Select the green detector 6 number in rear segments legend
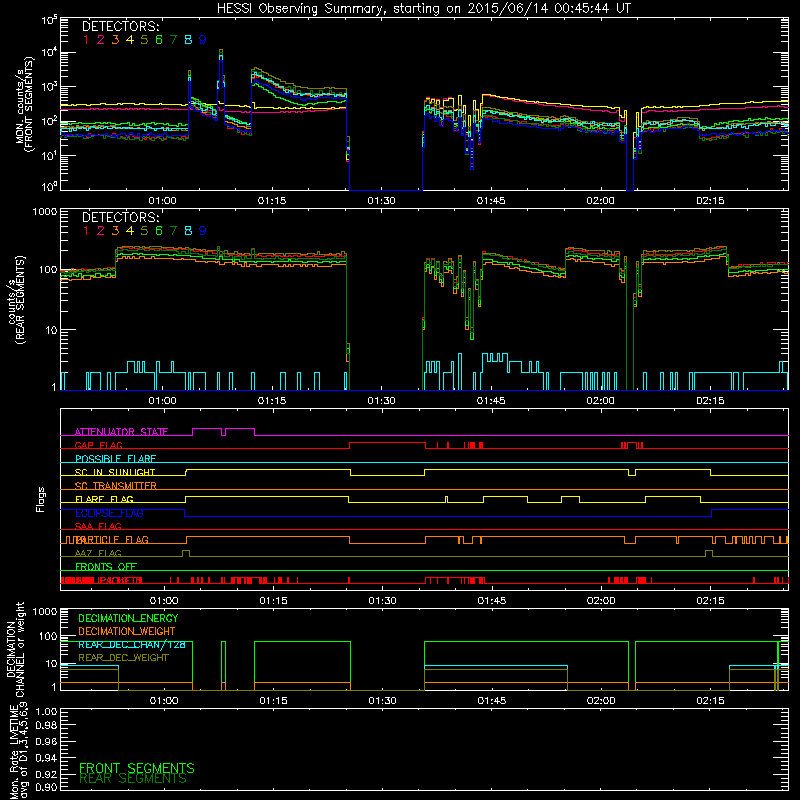This screenshot has height=800, width=800. [159, 231]
